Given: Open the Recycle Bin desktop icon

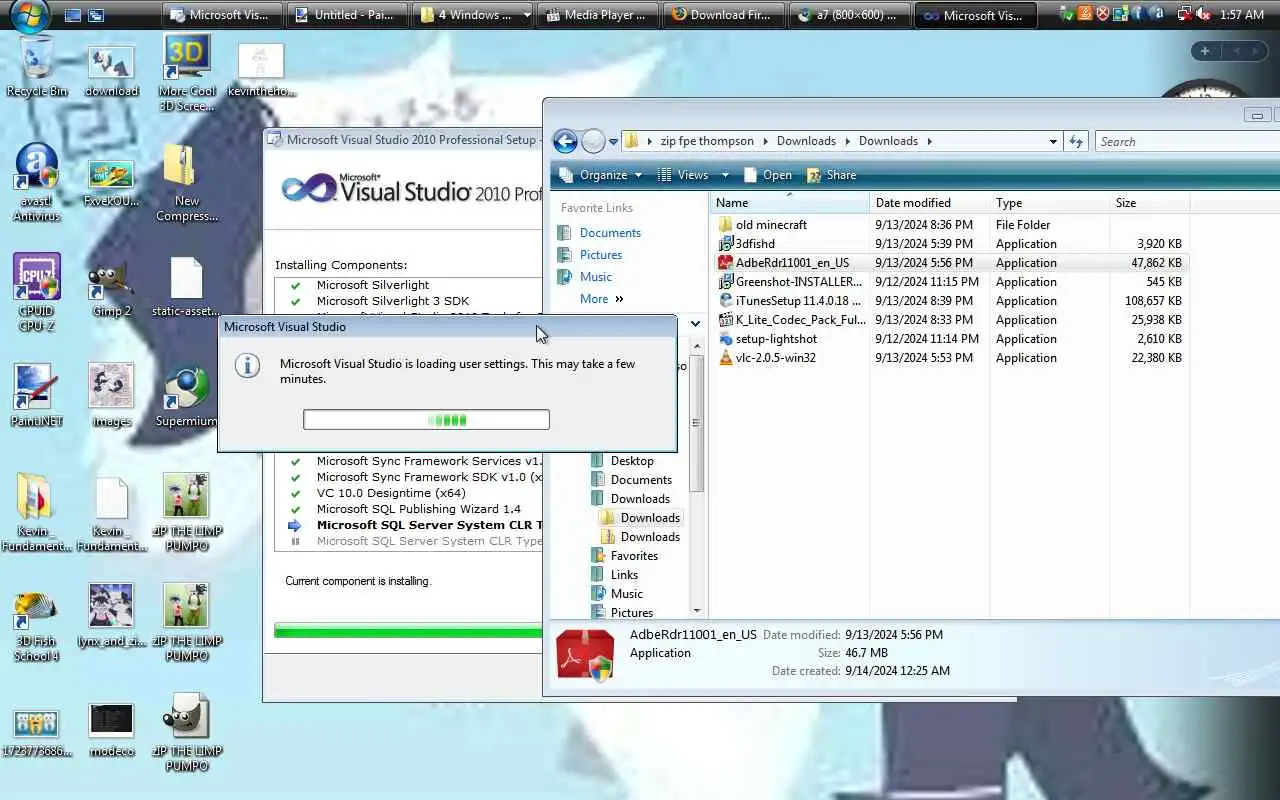Looking at the screenshot, I should pos(37,66).
